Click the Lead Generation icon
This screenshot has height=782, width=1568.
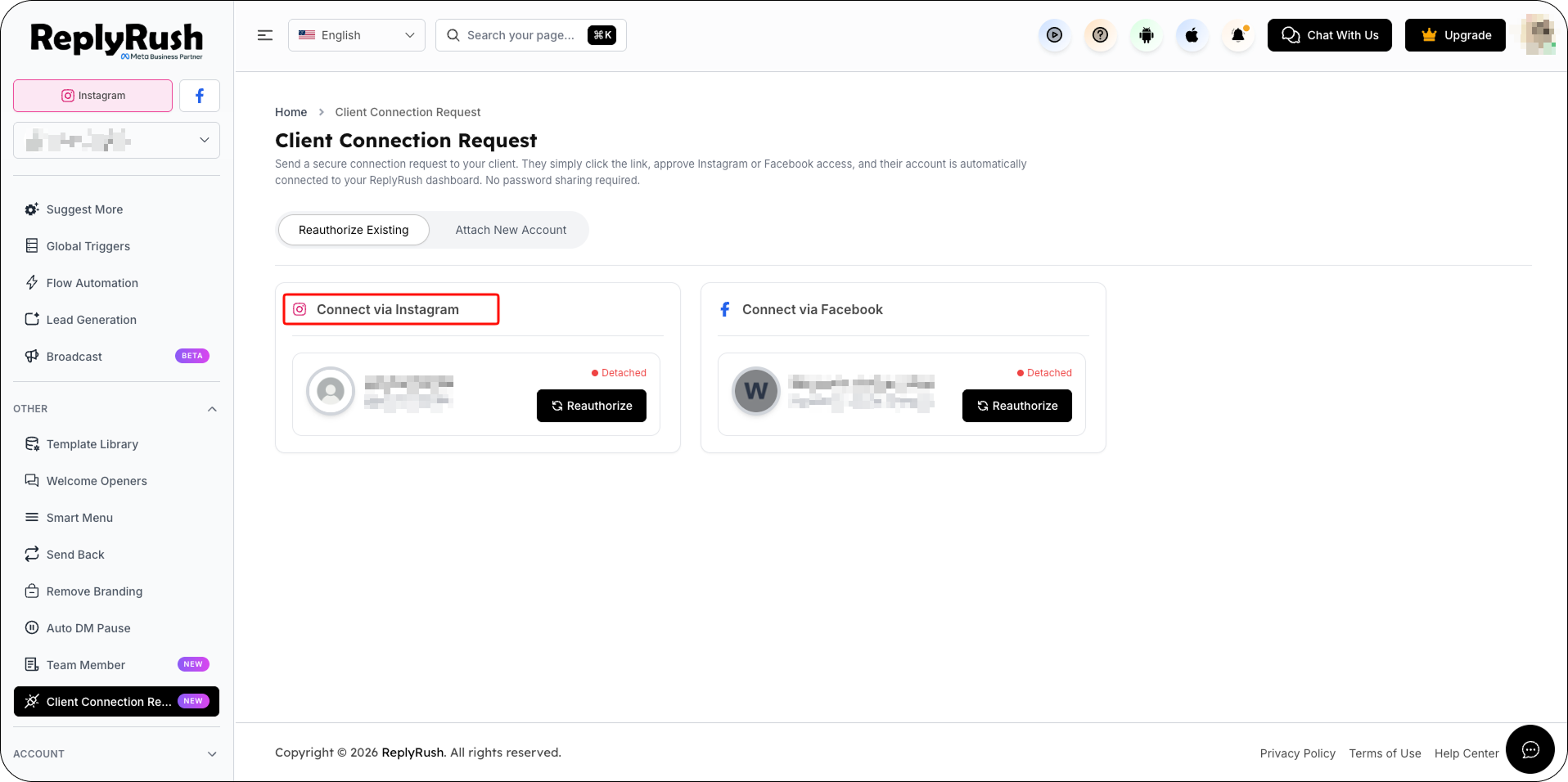point(32,320)
